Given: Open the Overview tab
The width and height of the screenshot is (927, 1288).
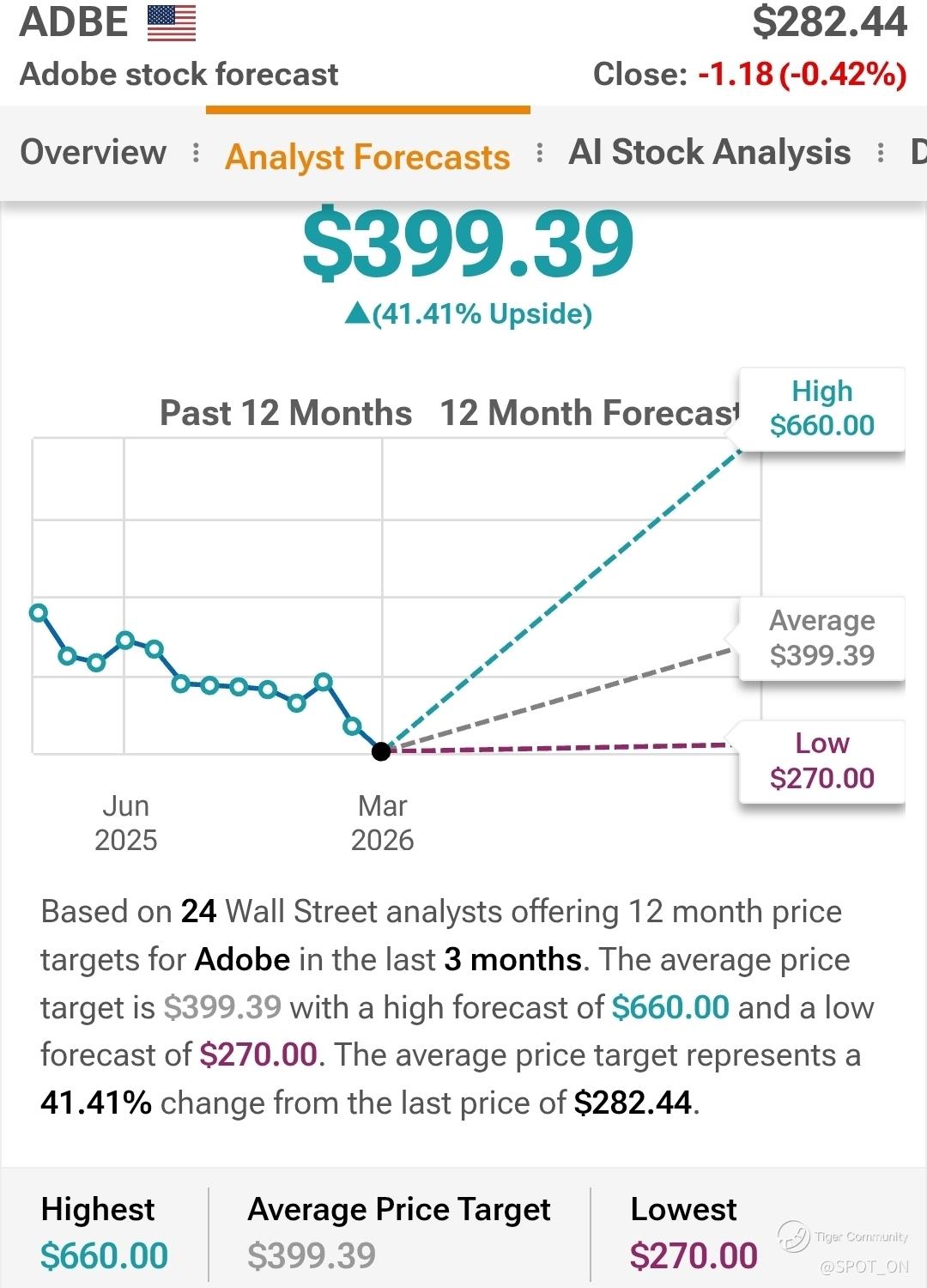Looking at the screenshot, I should point(93,153).
